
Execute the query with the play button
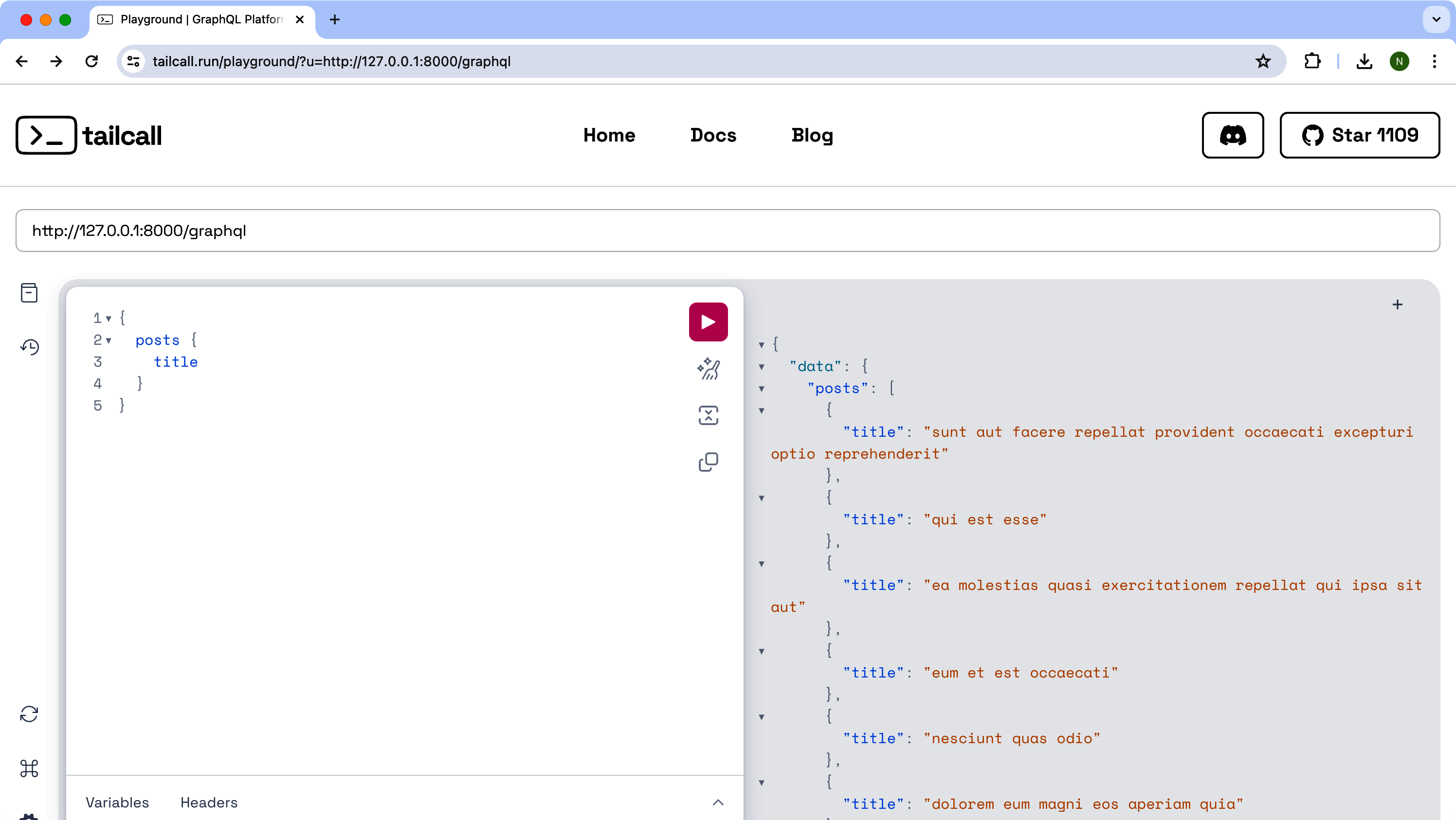(x=708, y=321)
